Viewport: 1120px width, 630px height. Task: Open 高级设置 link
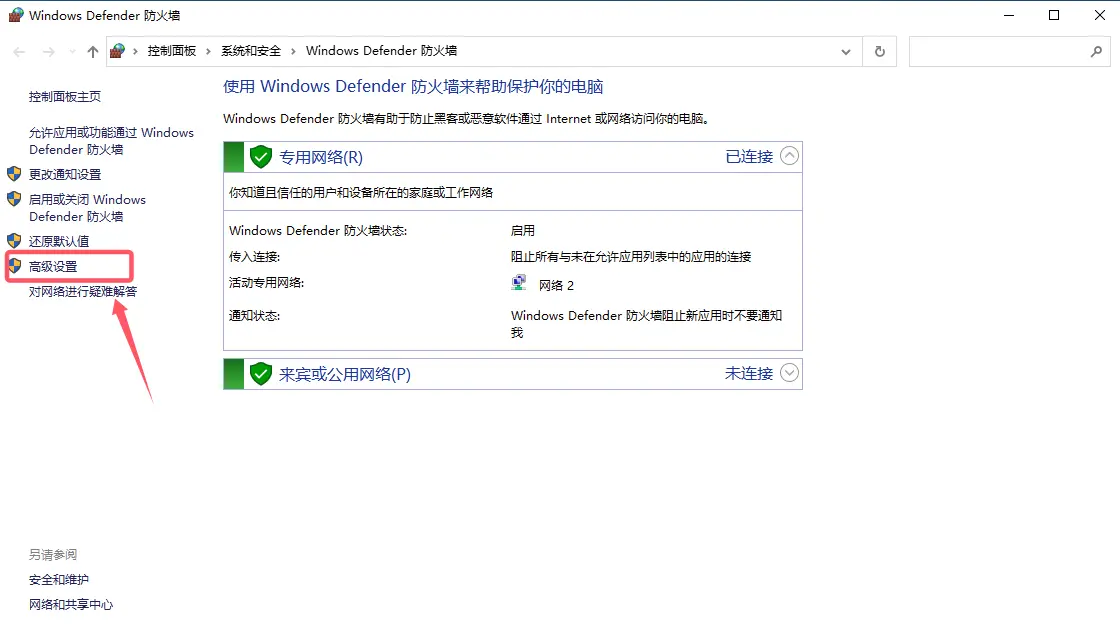coord(53,266)
